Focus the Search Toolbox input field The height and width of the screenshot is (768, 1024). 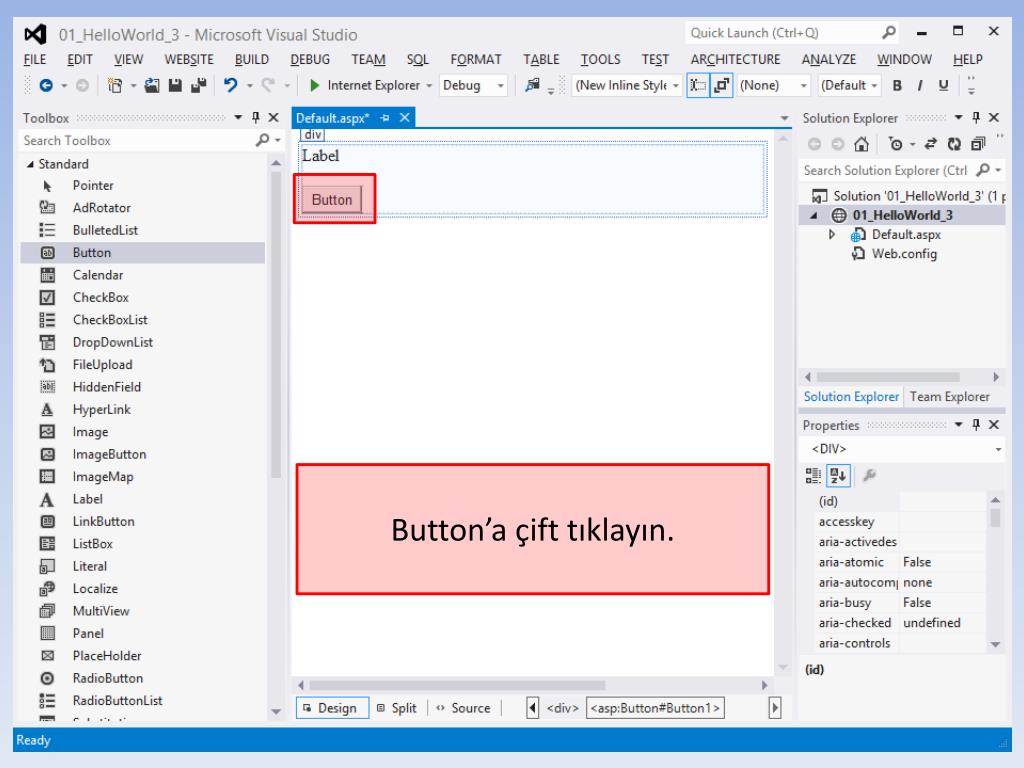click(x=138, y=140)
